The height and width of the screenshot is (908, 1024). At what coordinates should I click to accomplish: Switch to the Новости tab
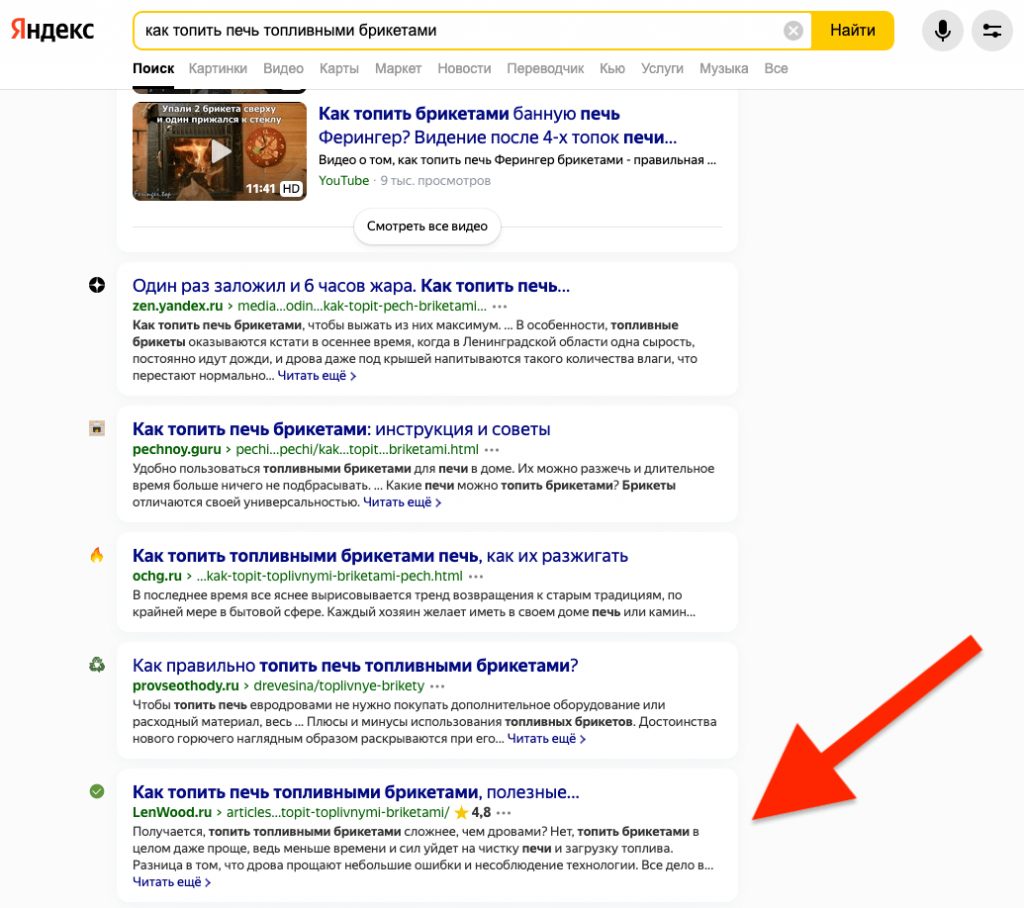pos(464,69)
